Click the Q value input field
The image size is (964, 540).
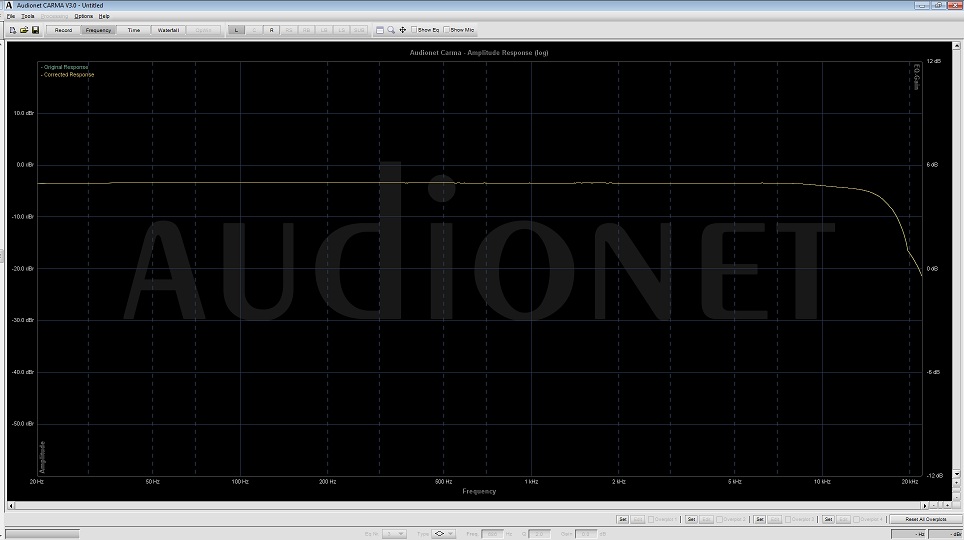tap(539, 534)
